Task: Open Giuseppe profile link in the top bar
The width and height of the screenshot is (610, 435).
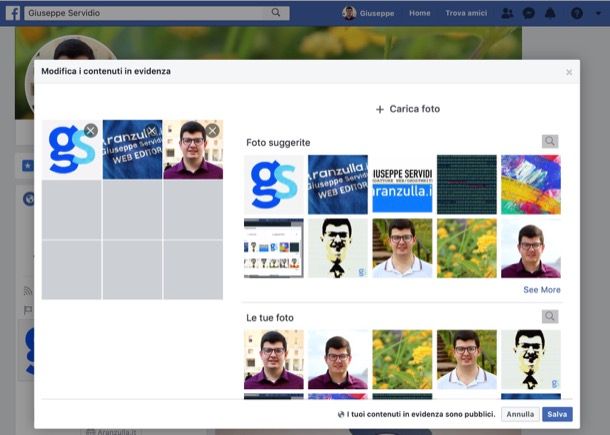Action: pyautogui.click(x=368, y=13)
